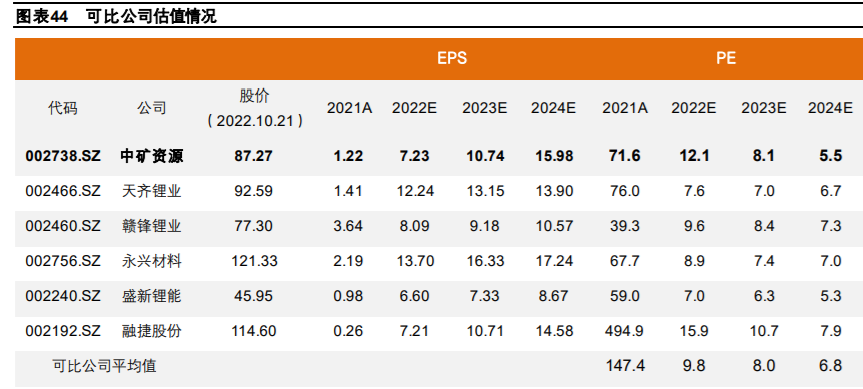Viewport: 863px width, 389px height.
Task: Select stock code 002738.SZ
Action: pyautogui.click(x=63, y=156)
